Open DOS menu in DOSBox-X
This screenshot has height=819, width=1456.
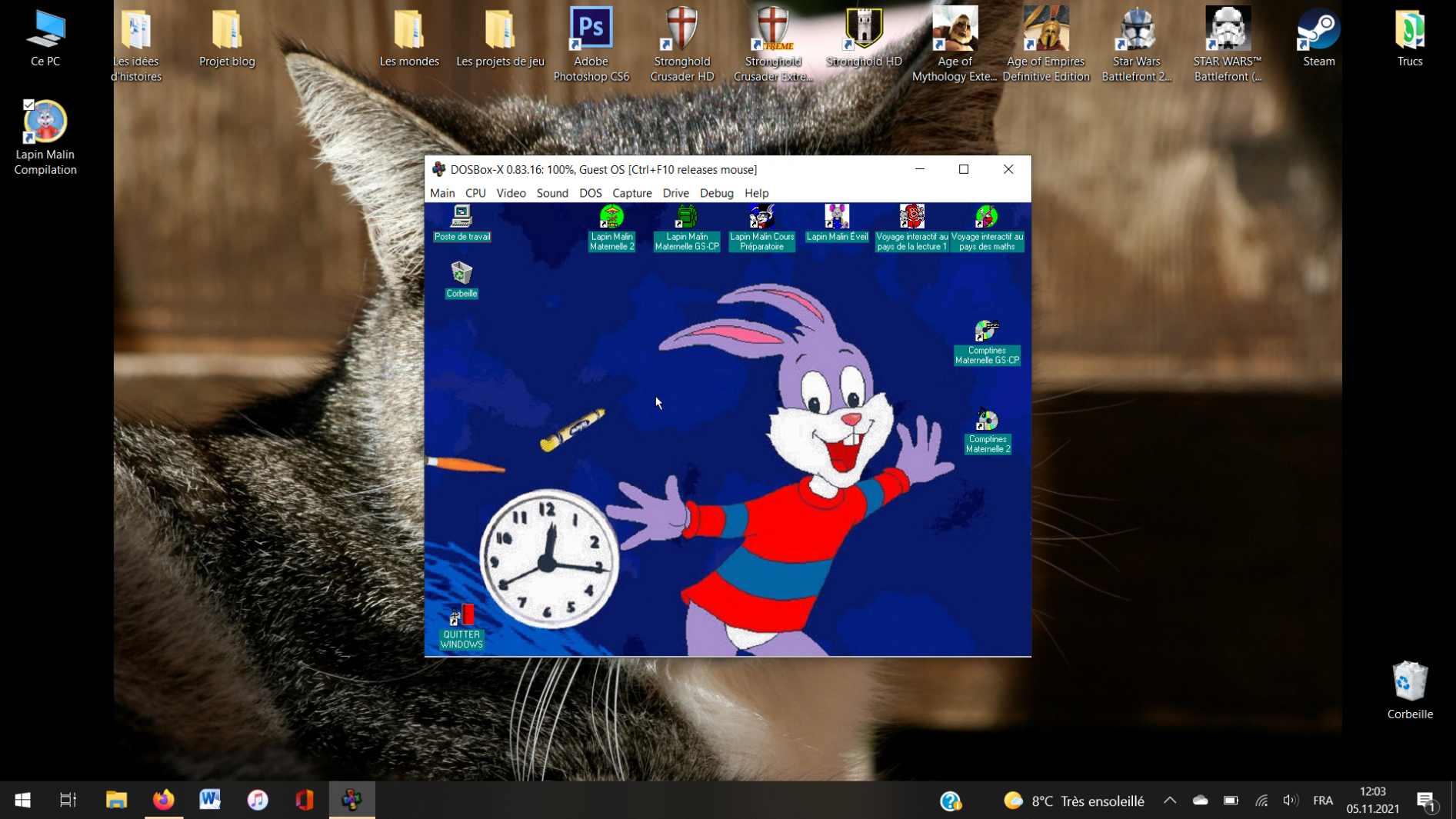pos(591,193)
